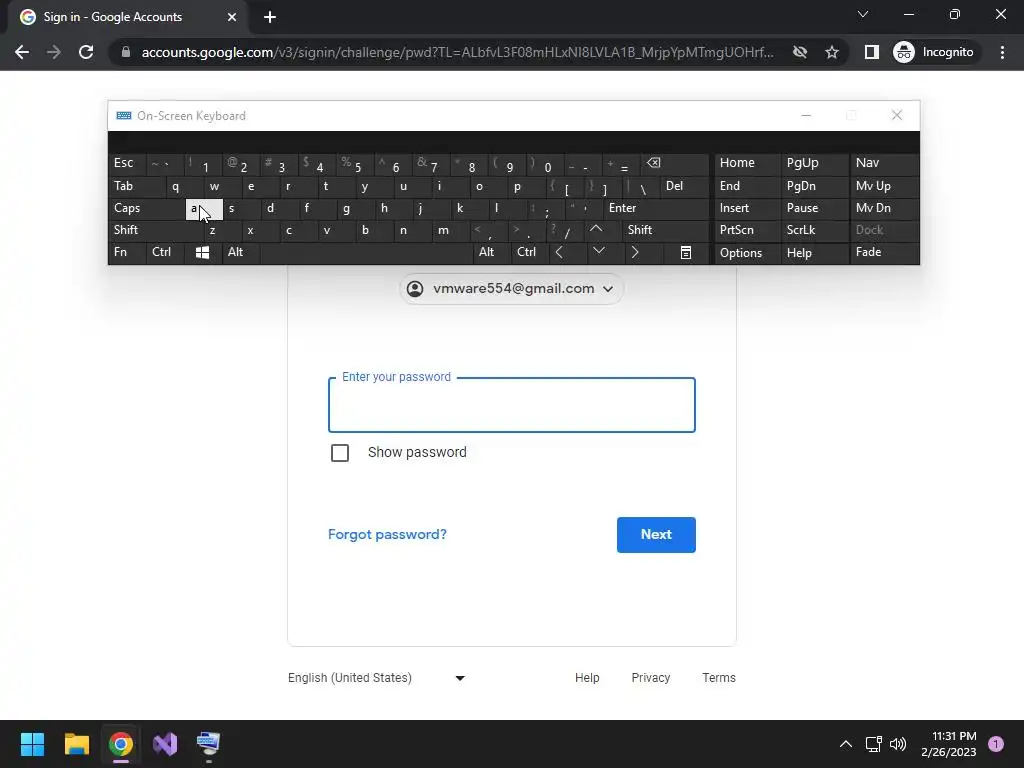Screen dimensions: 1024x768
Task: Click the right arrow key on On-Screen Keyboard
Action: [635, 252]
